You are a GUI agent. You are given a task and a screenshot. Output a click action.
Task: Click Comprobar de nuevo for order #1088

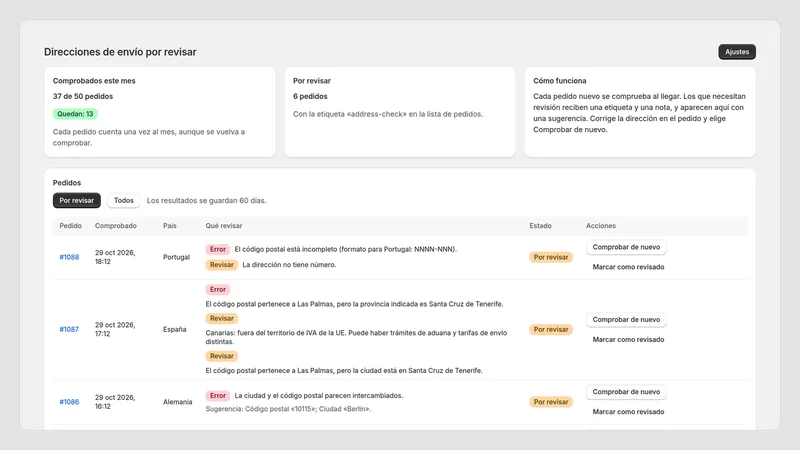[x=626, y=247]
